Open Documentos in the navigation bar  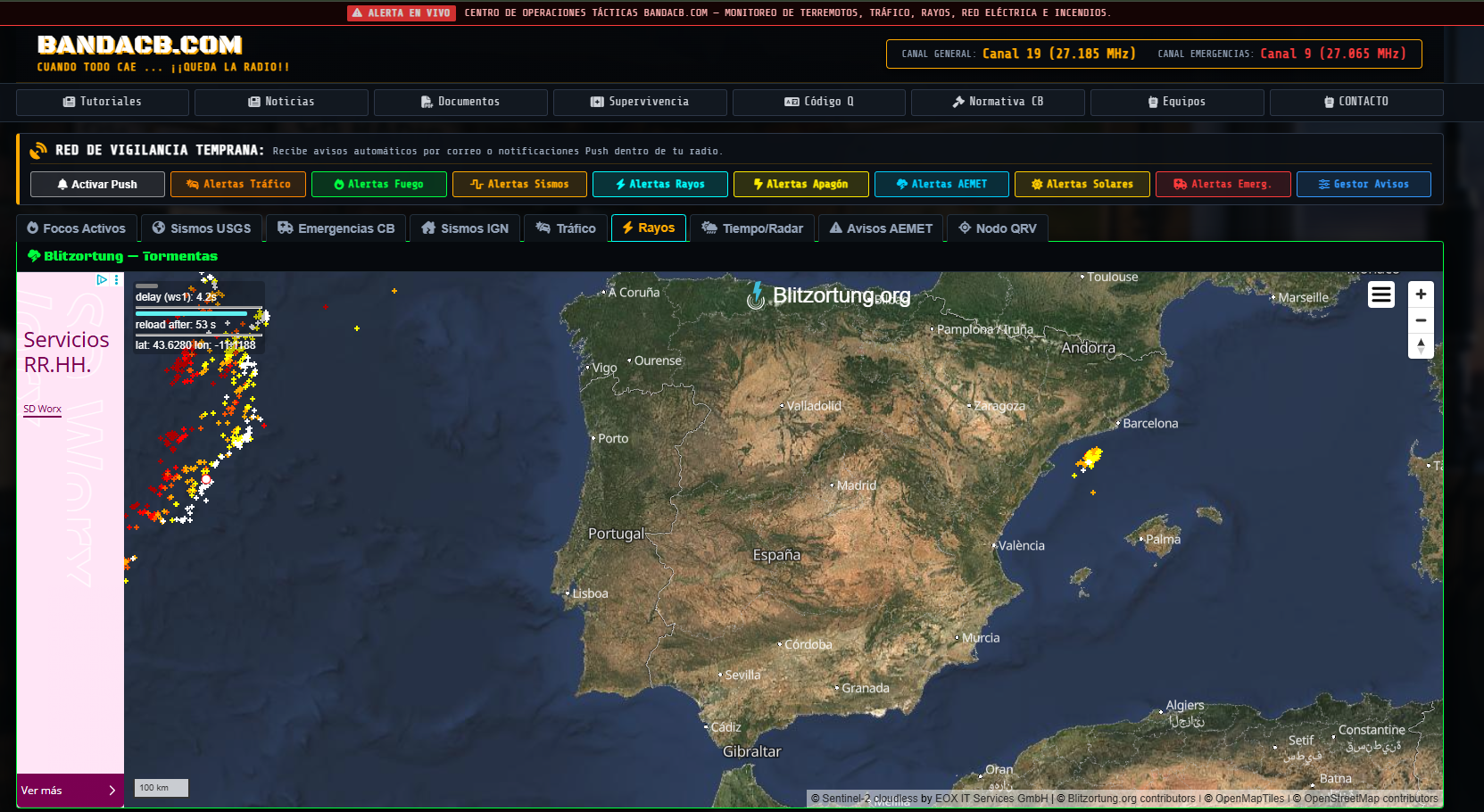460,102
